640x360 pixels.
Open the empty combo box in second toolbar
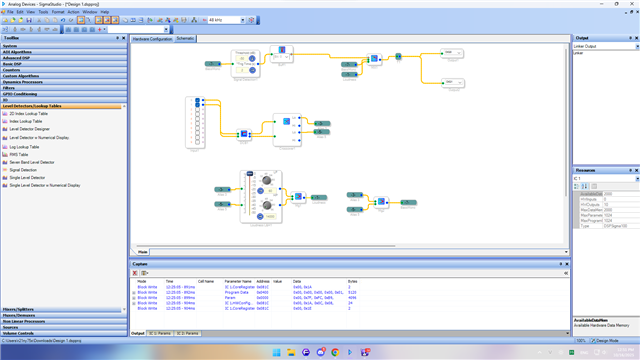tap(166, 29)
